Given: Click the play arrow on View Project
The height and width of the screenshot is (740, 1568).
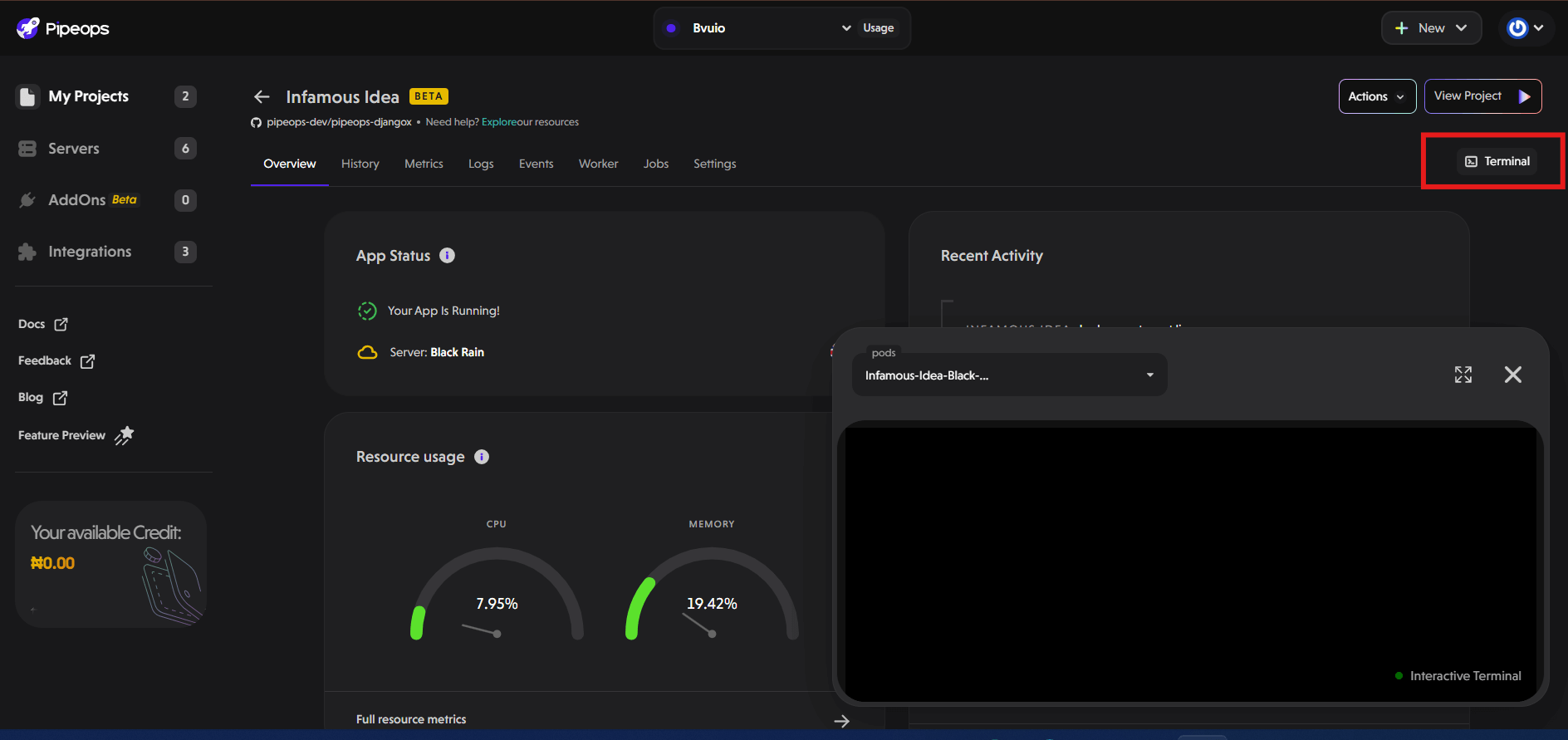Looking at the screenshot, I should (1524, 96).
